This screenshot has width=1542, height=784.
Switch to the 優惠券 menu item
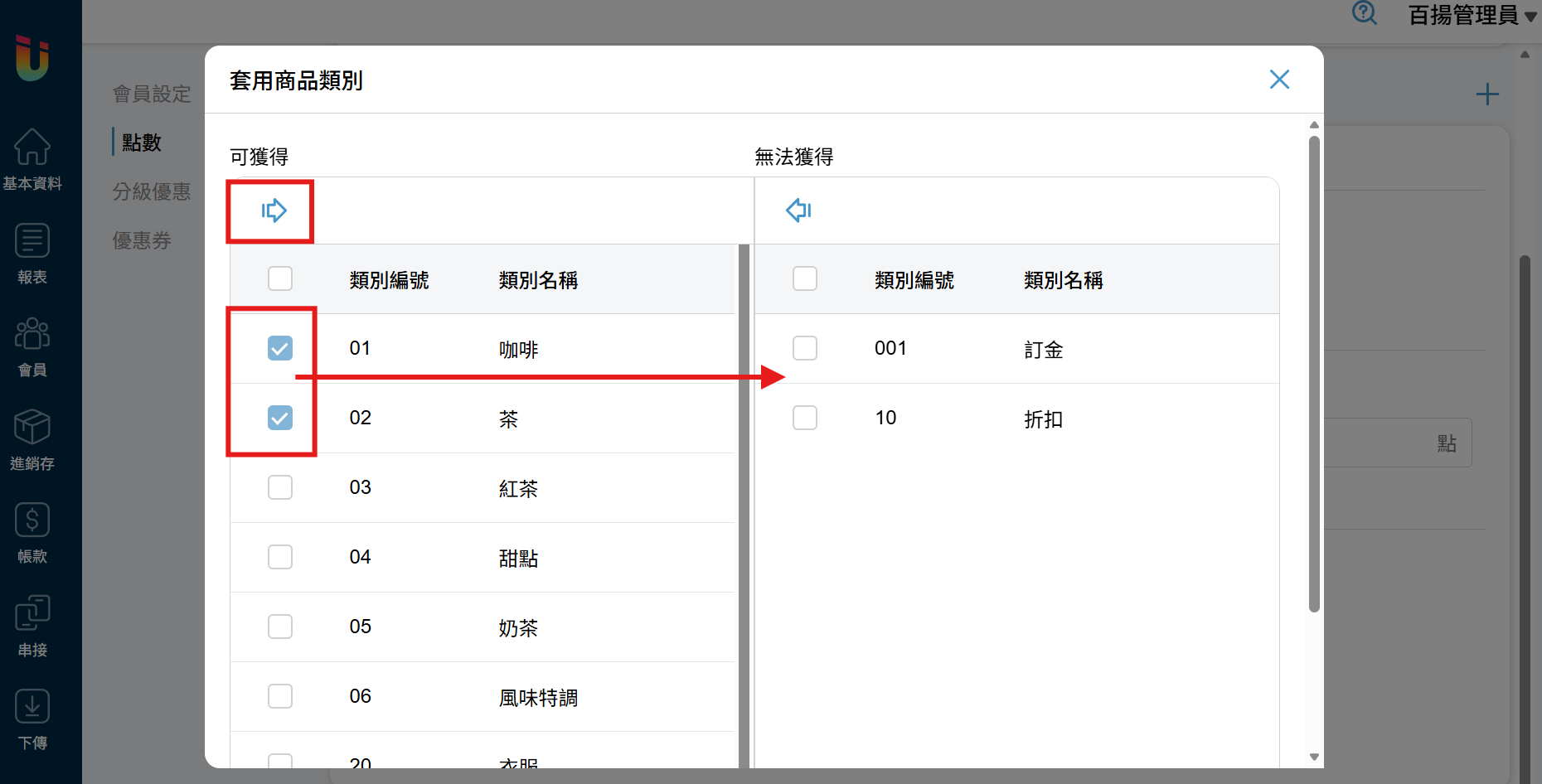142,240
